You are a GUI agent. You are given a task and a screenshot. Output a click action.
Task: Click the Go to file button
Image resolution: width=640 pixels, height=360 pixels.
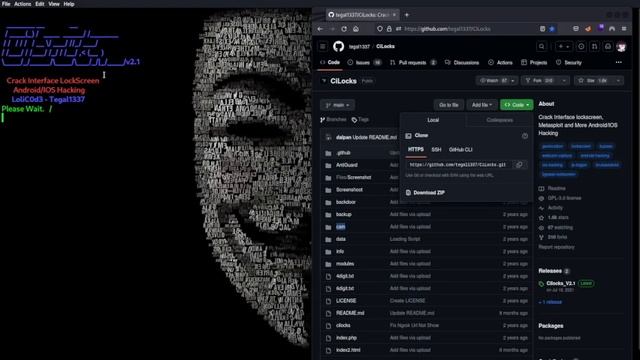point(449,105)
